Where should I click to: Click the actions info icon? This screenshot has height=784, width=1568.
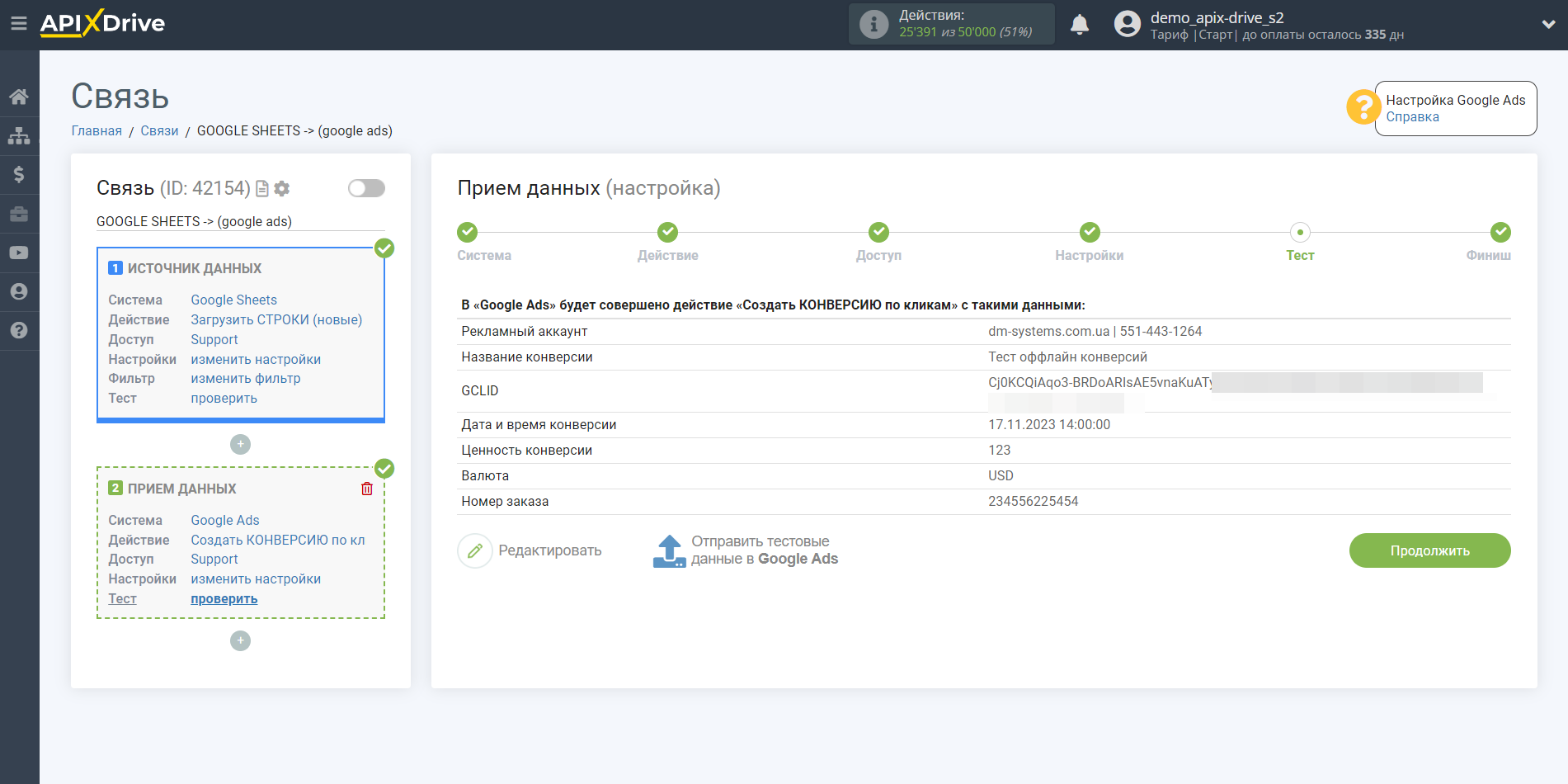tap(873, 24)
